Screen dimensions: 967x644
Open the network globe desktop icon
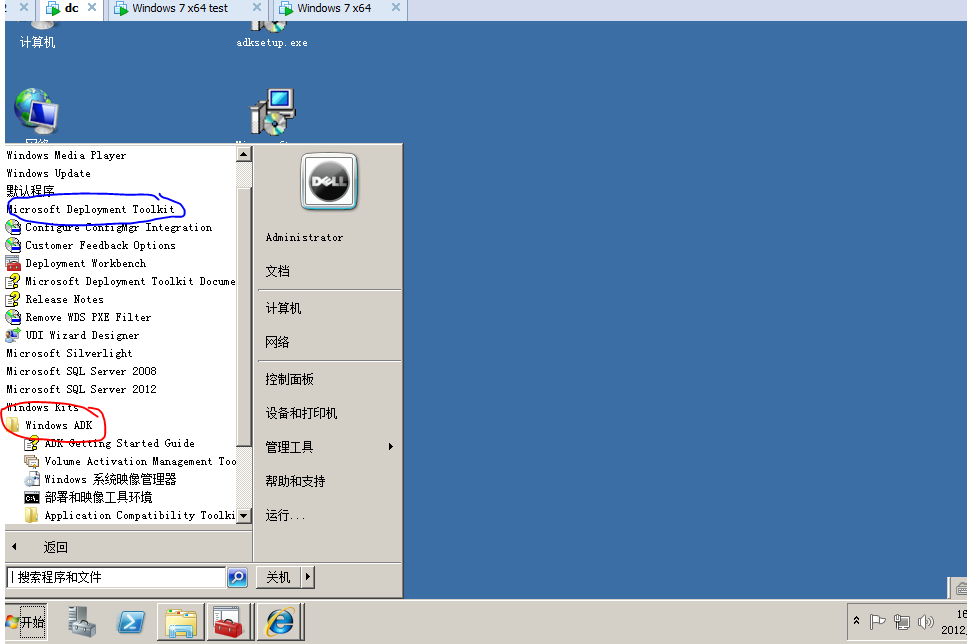pos(36,113)
